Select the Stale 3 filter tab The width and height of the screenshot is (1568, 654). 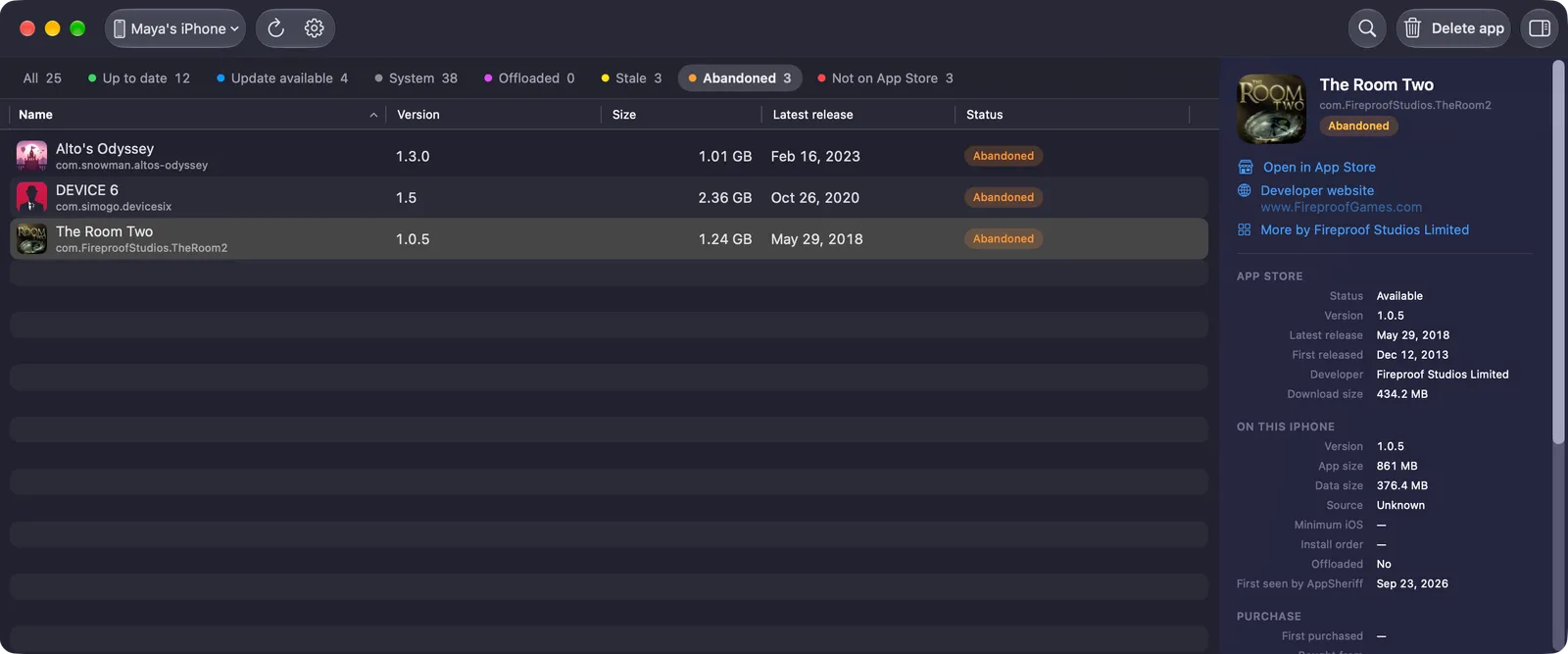pos(631,77)
